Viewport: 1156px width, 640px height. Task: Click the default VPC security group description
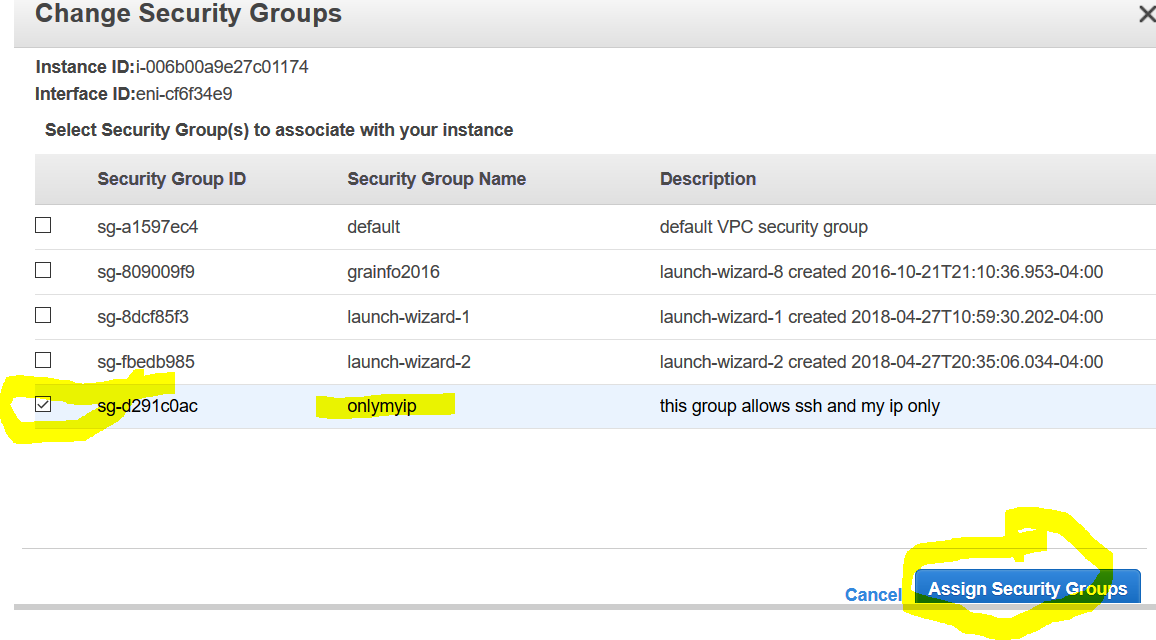click(x=763, y=227)
